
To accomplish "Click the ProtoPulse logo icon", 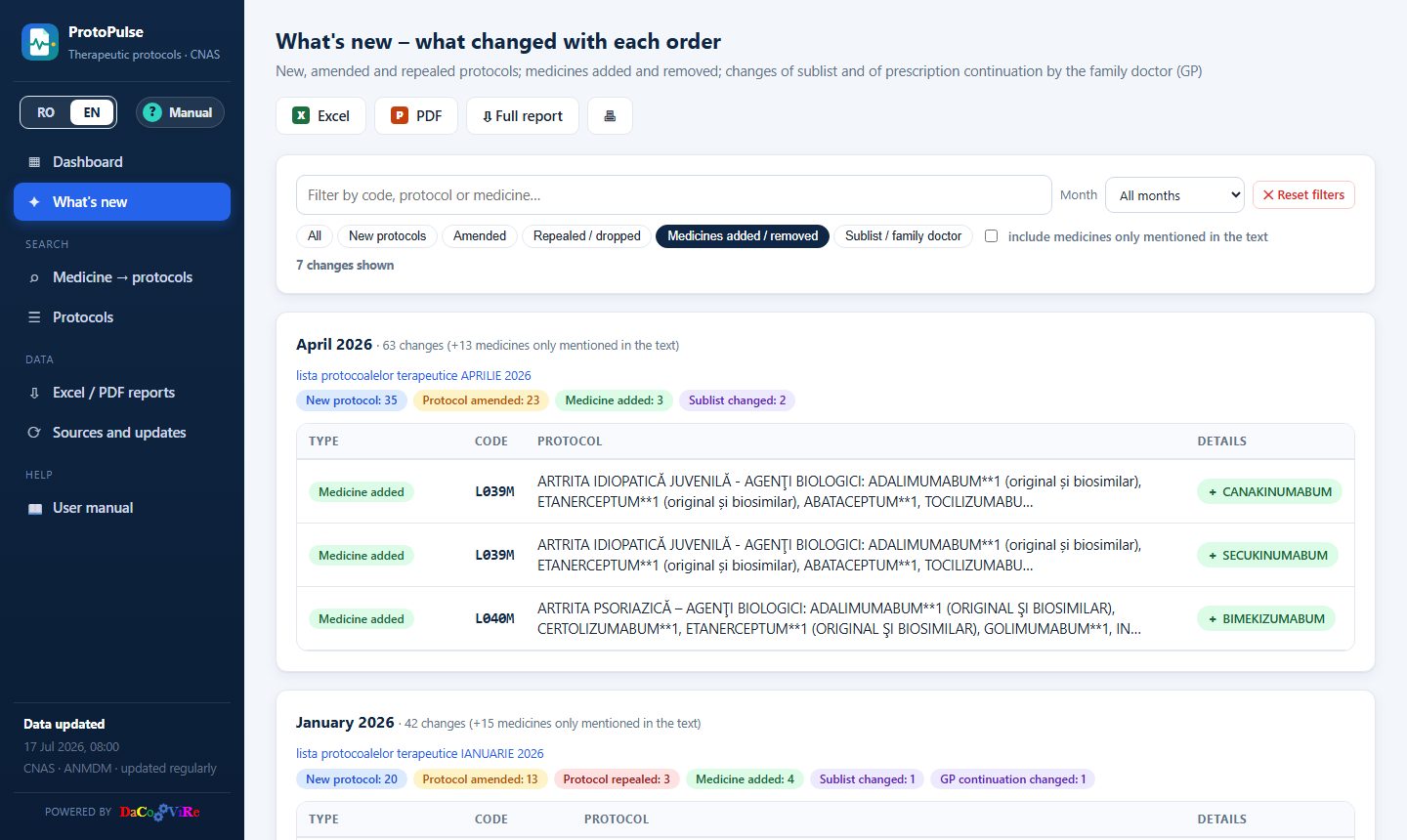I will 40,42.
